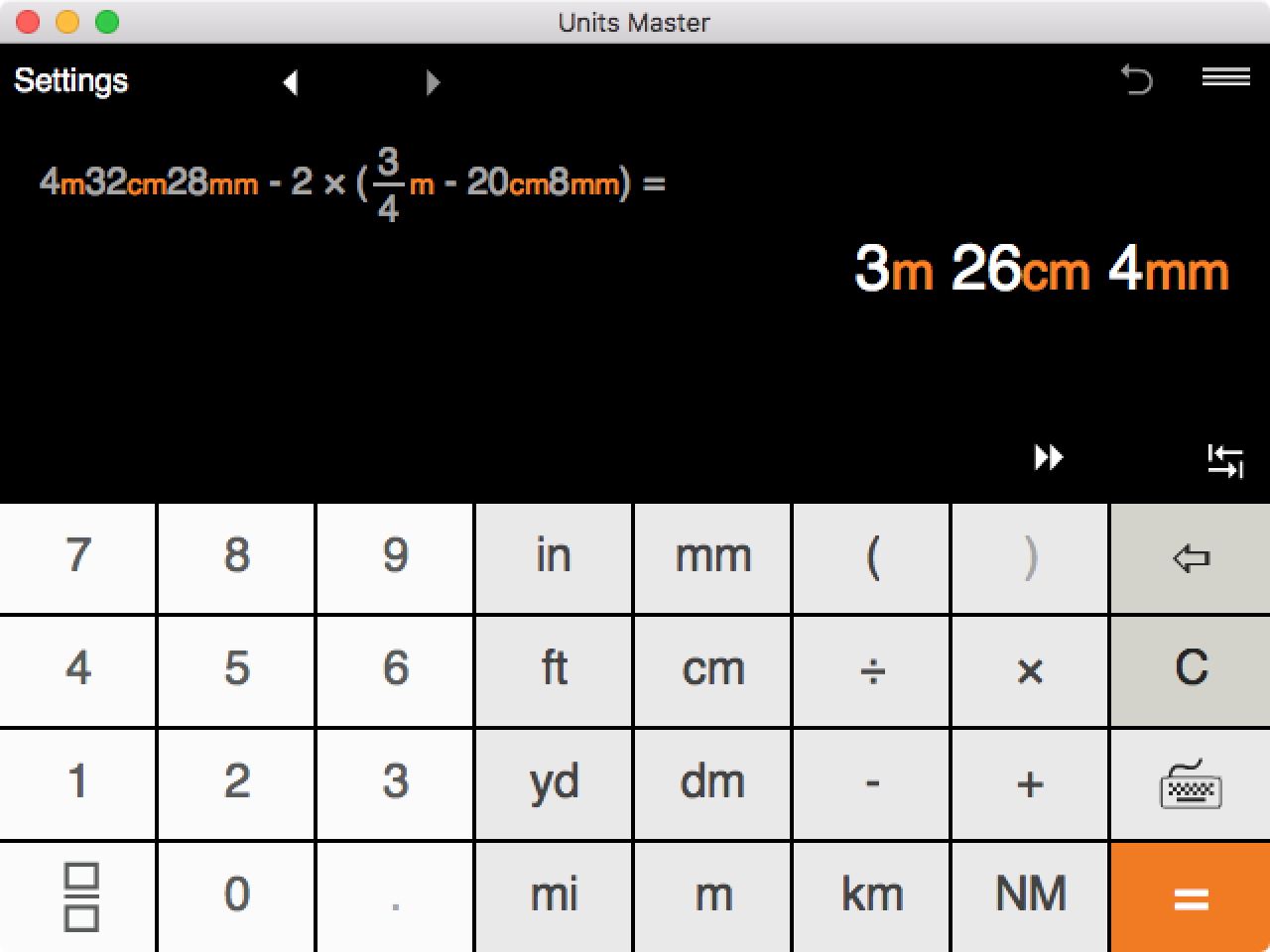This screenshot has height=952, width=1270.
Task: Select the inches (in) unit key
Action: [x=554, y=558]
